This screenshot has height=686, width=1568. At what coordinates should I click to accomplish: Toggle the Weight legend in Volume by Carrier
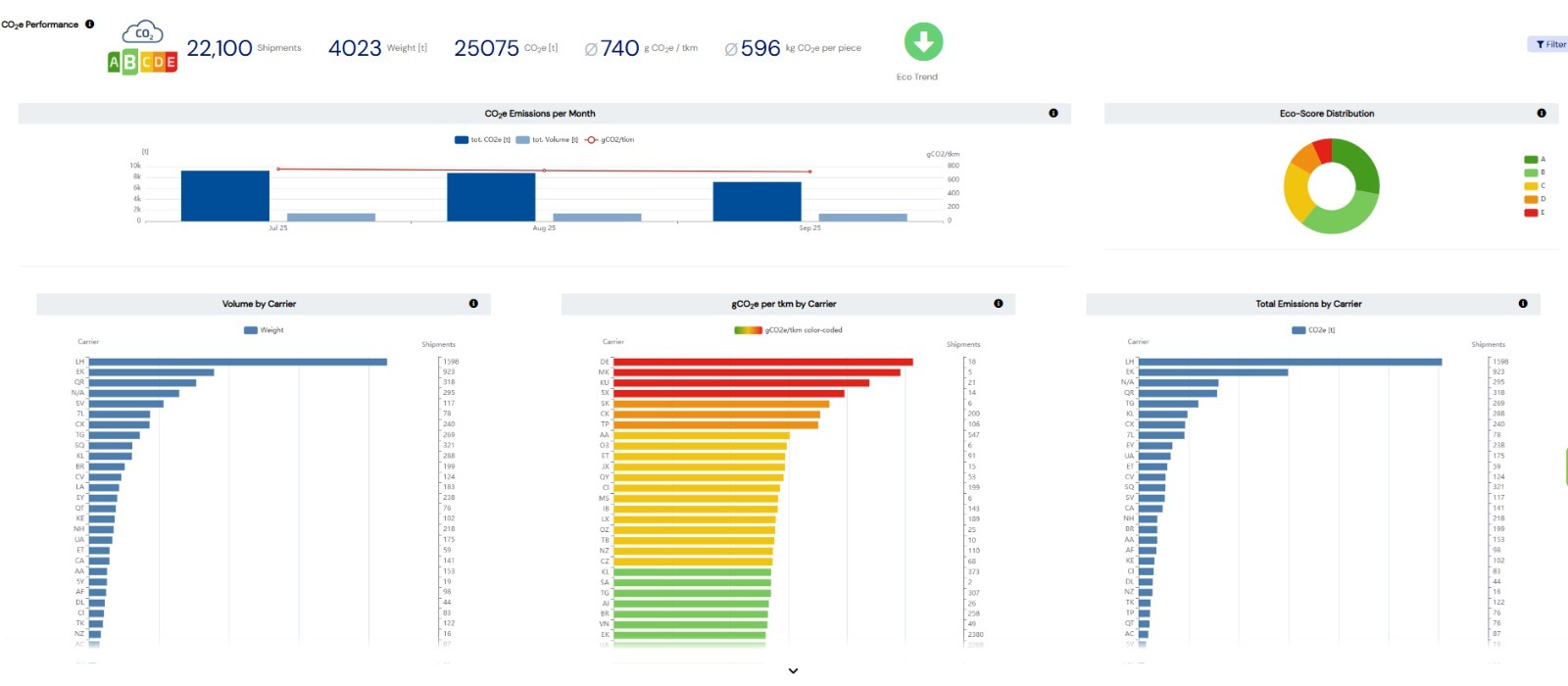pos(264,330)
